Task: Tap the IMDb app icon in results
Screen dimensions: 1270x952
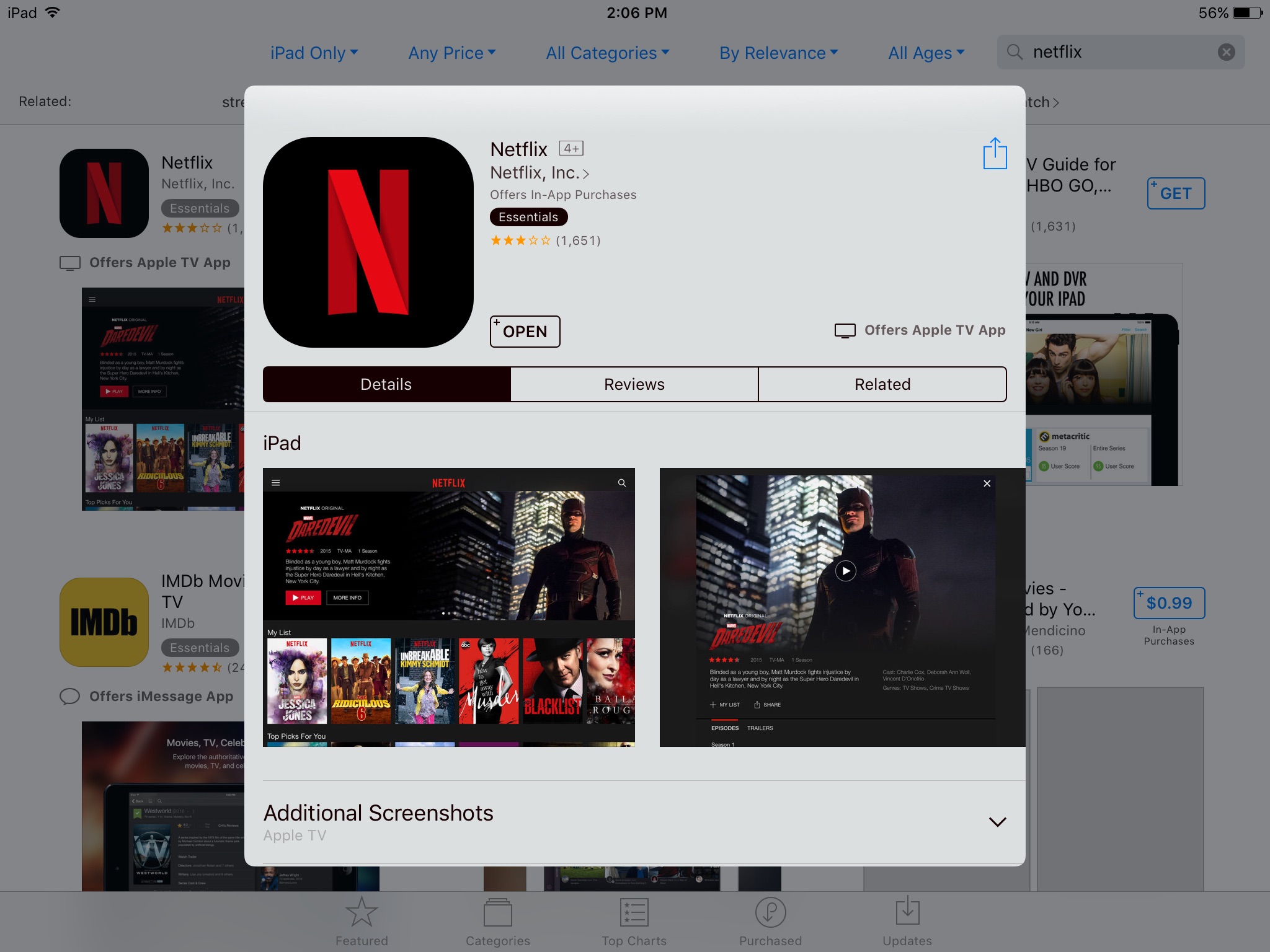Action: 103,623
